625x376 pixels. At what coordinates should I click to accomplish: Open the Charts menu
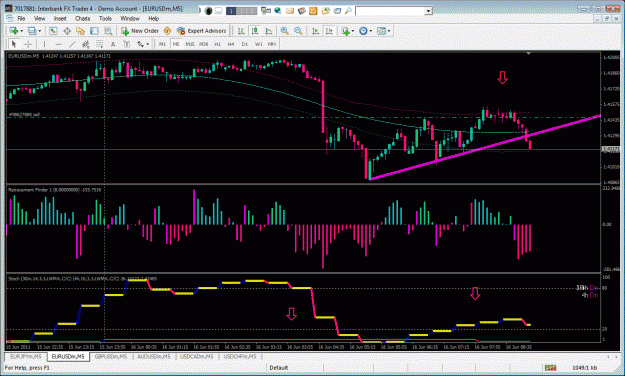pos(83,18)
